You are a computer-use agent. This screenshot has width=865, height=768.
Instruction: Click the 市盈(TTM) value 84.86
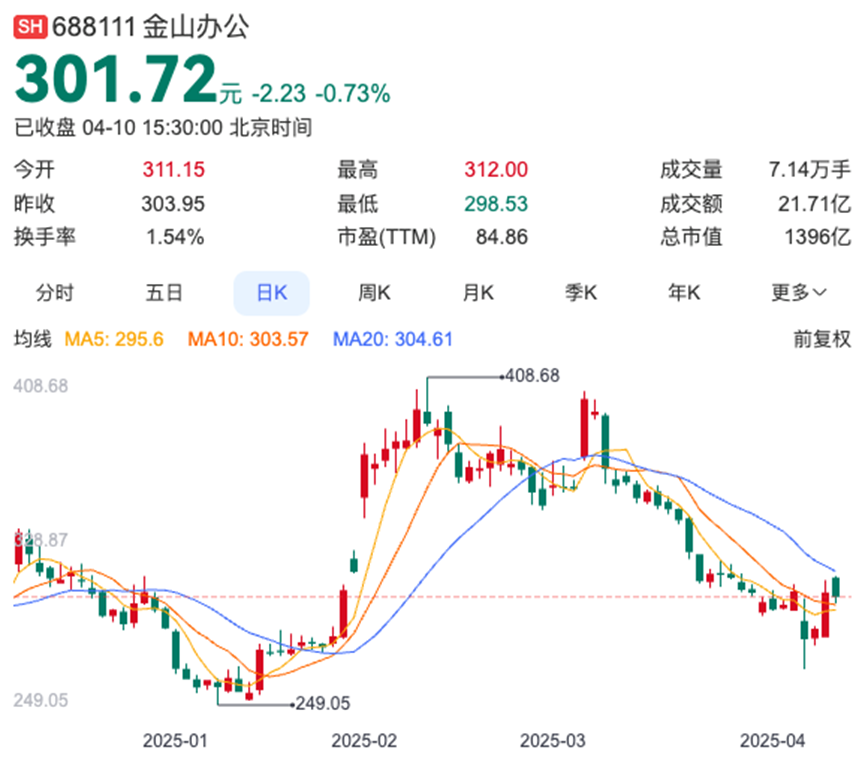(502, 237)
